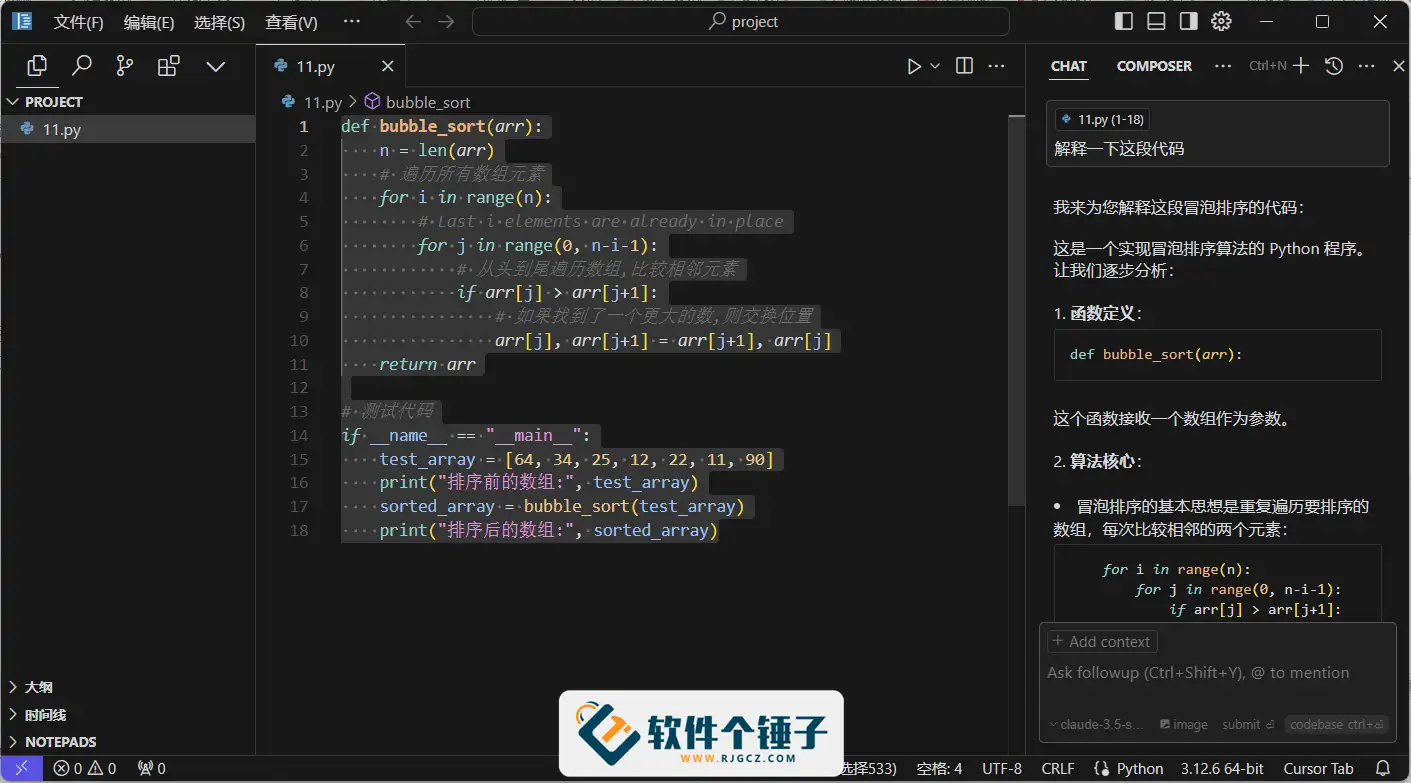Open the 查看(V) menu
Screen dimensions: 1411x783
tap(291, 22)
